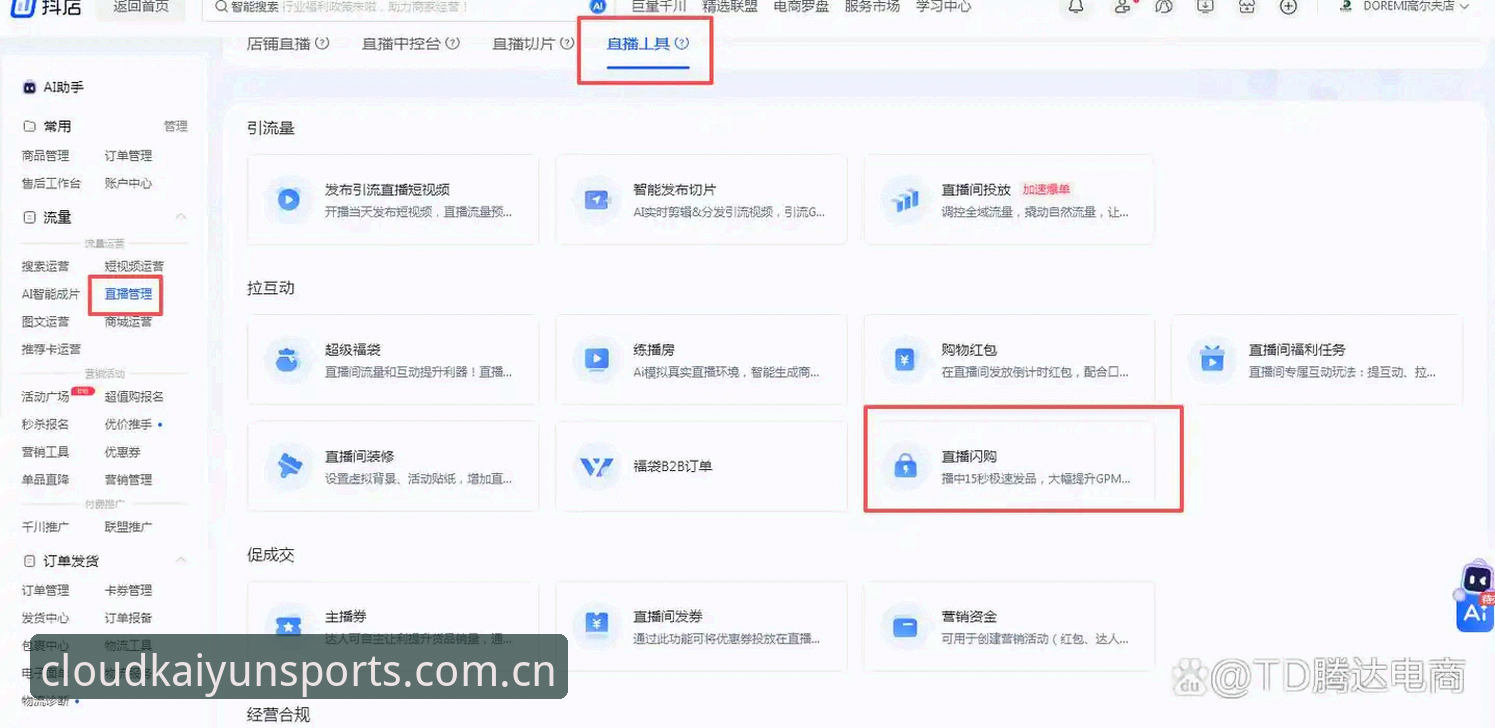The width and height of the screenshot is (1495, 728).
Task: Open the 购物红包 envelope icon
Action: click(906, 359)
